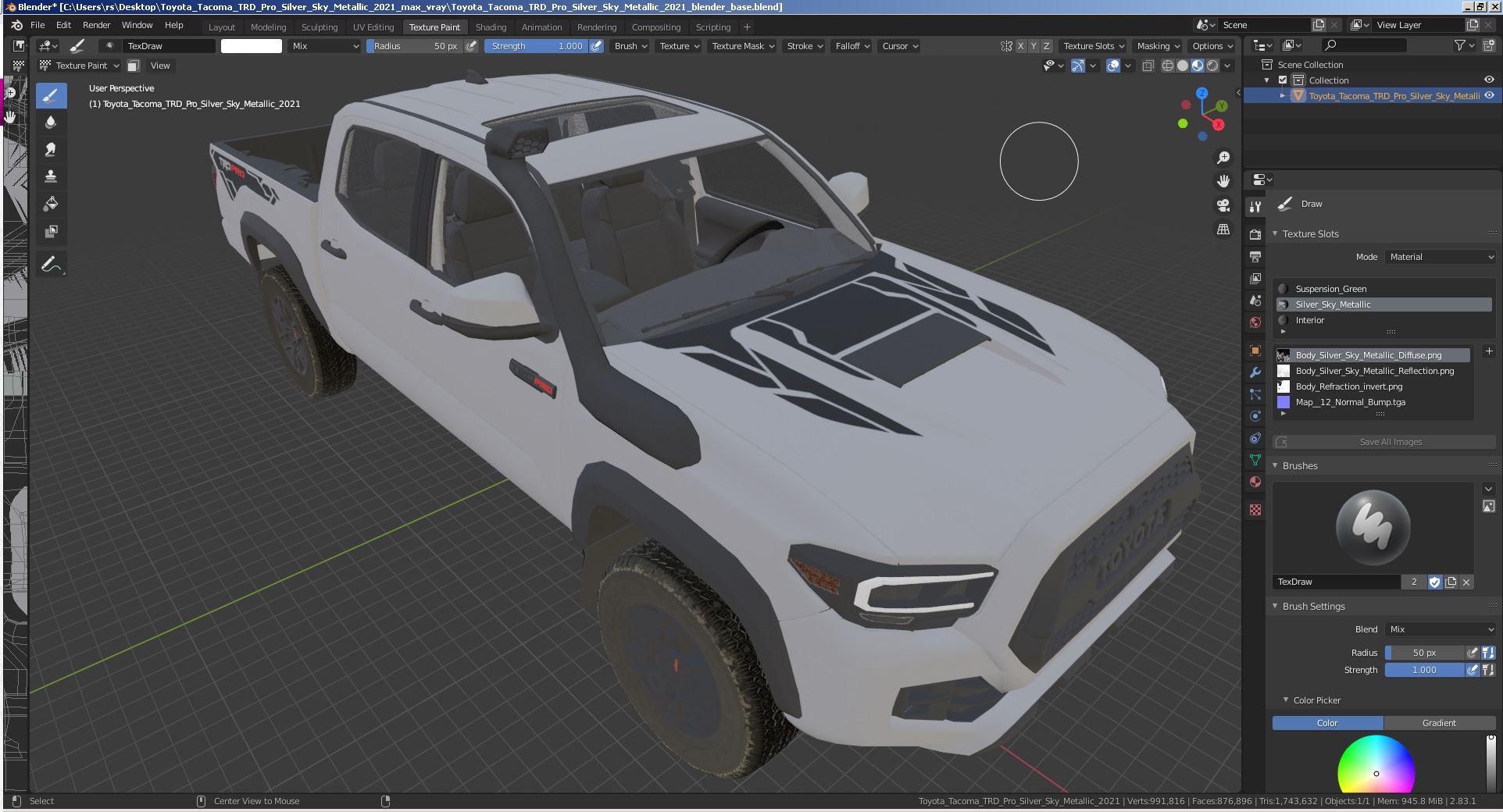Image resolution: width=1503 pixels, height=812 pixels.
Task: Click the pan view hand icon
Action: [x=1223, y=181]
